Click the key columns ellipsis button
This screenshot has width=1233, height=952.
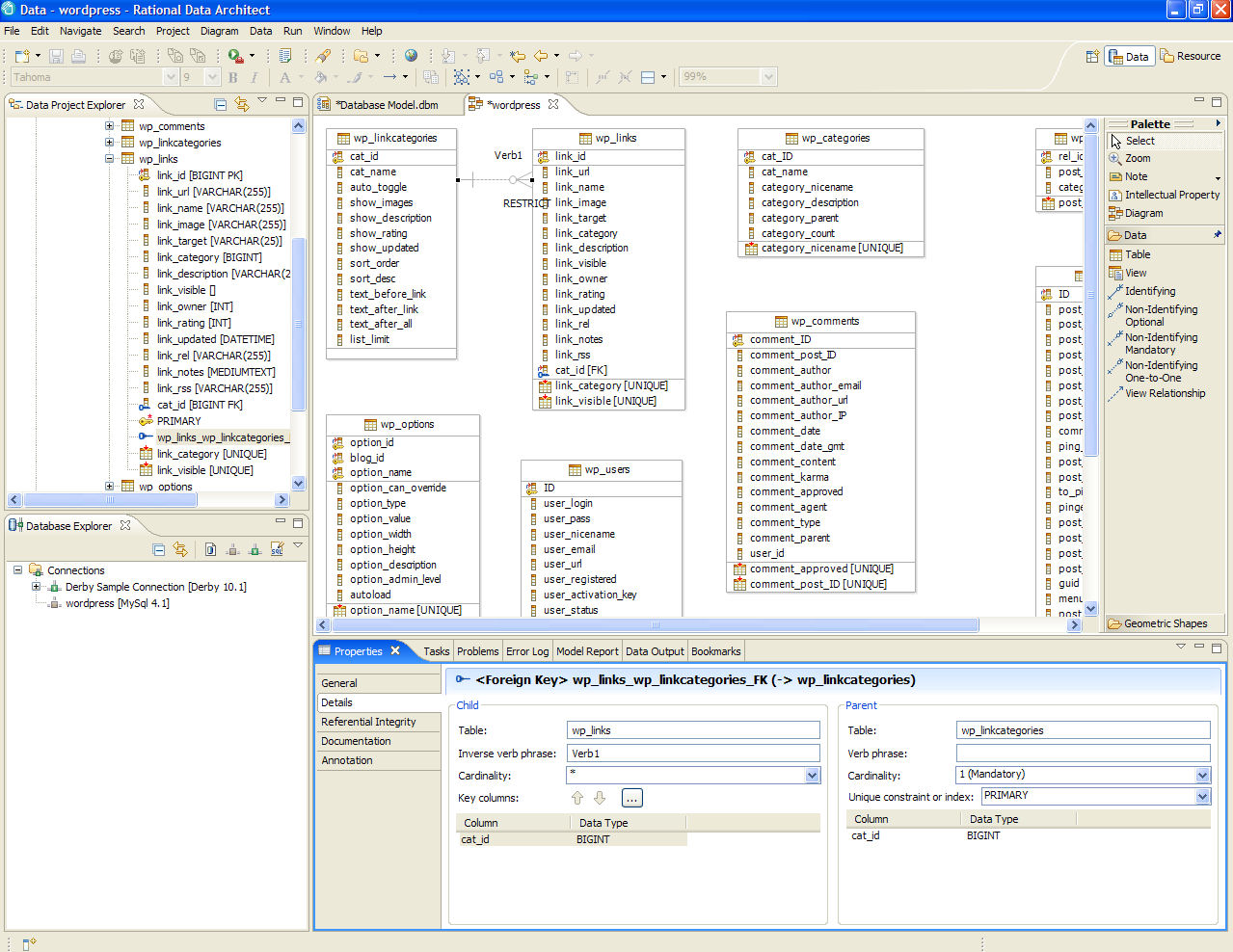tap(631, 798)
